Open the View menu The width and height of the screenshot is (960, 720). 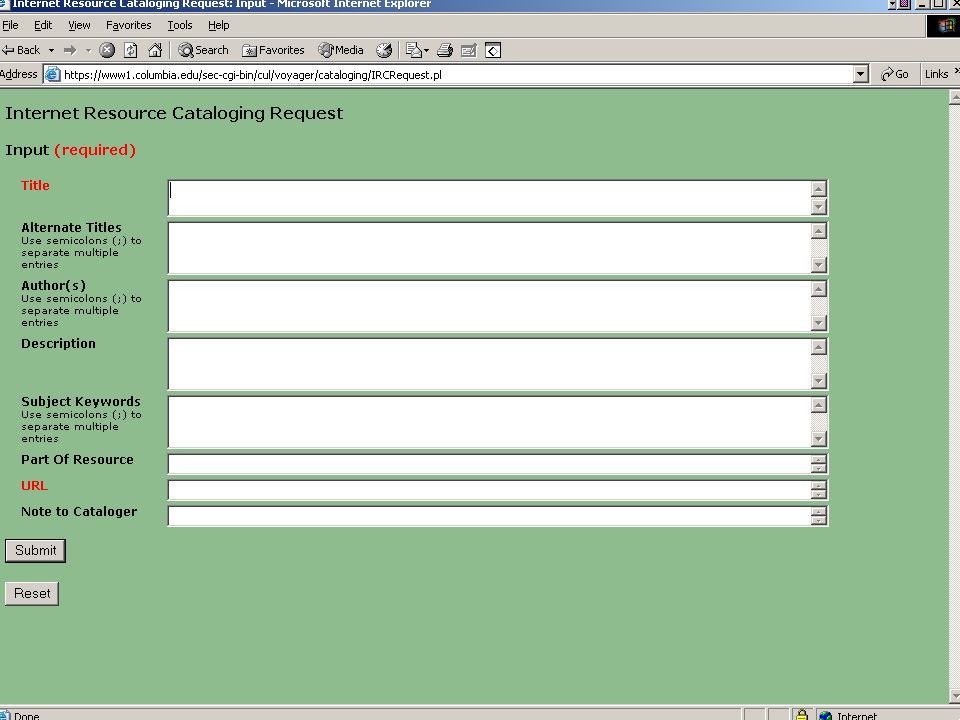pyautogui.click(x=79, y=25)
